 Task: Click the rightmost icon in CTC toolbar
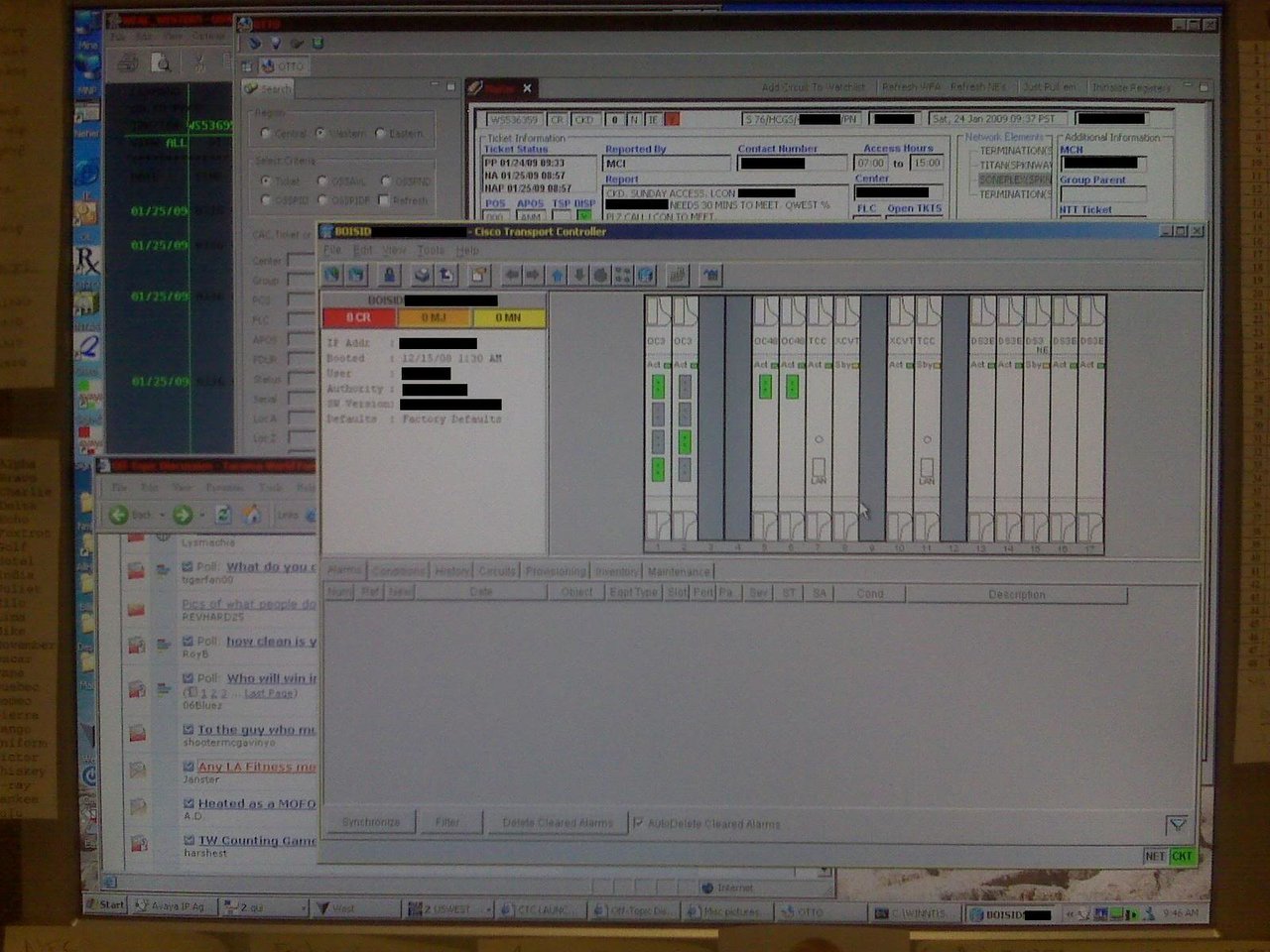(711, 275)
